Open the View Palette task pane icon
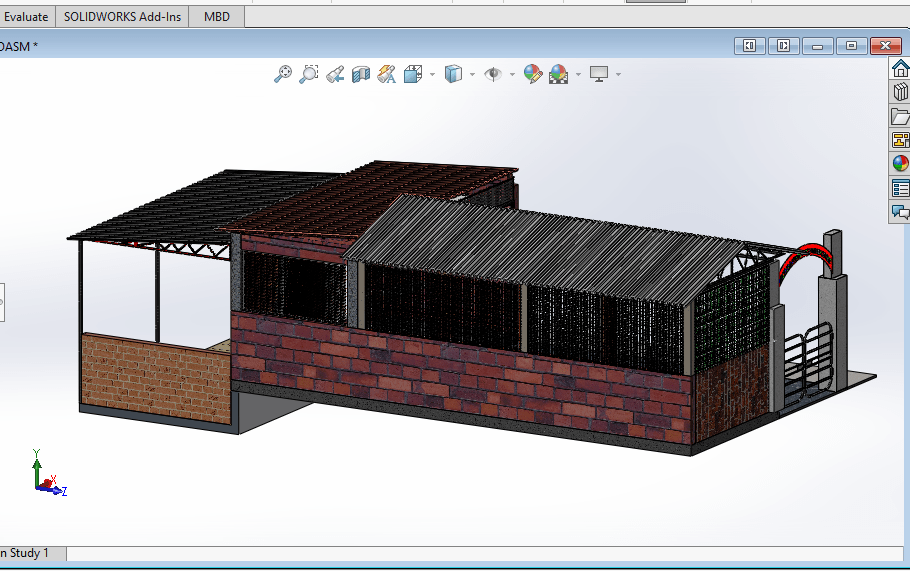910x571 pixels. [x=900, y=140]
